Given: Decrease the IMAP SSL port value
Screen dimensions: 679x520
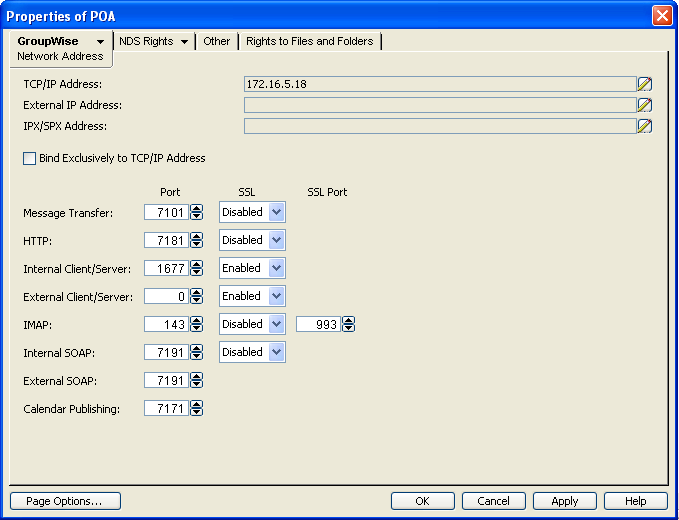Looking at the screenshot, I should [349, 328].
